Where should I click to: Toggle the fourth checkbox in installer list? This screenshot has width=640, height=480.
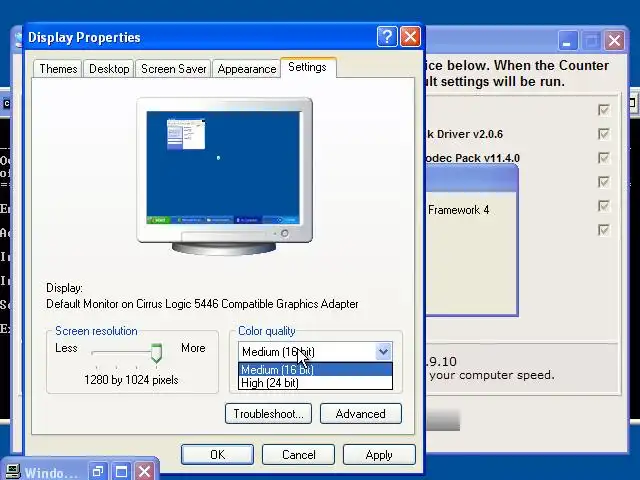604,182
